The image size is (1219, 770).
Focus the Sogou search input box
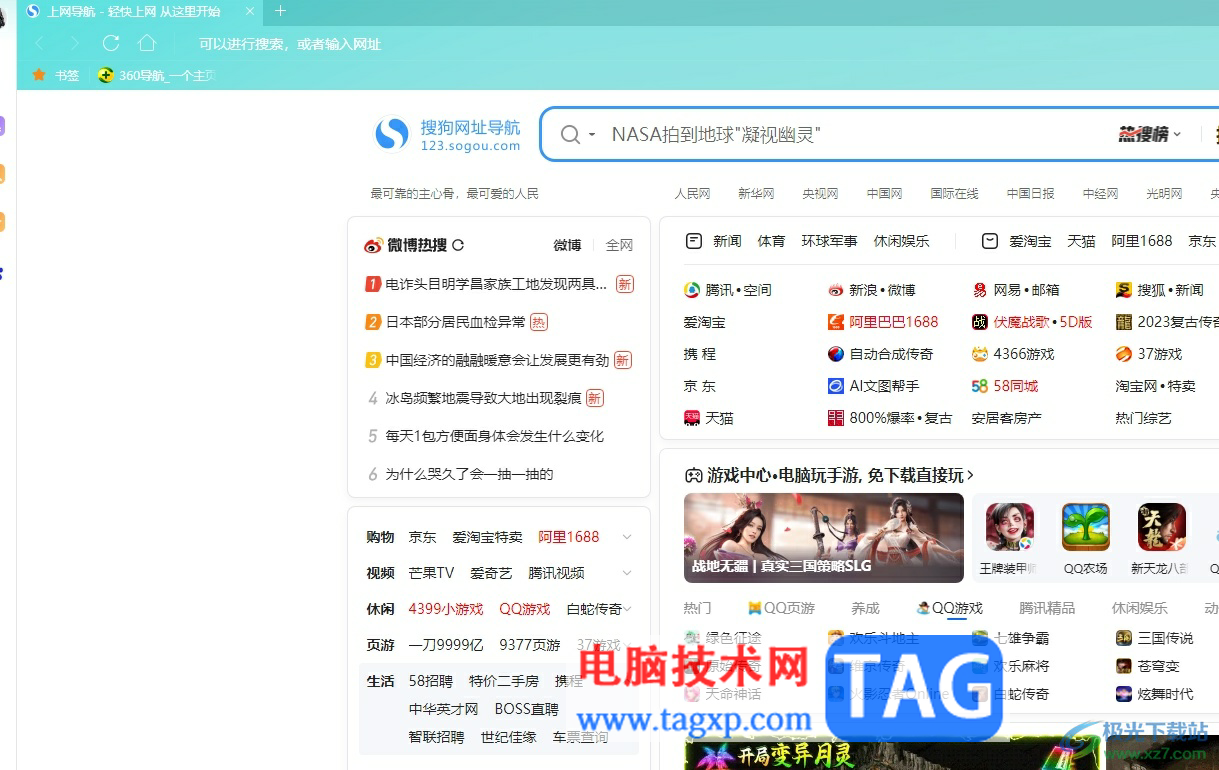pos(860,134)
